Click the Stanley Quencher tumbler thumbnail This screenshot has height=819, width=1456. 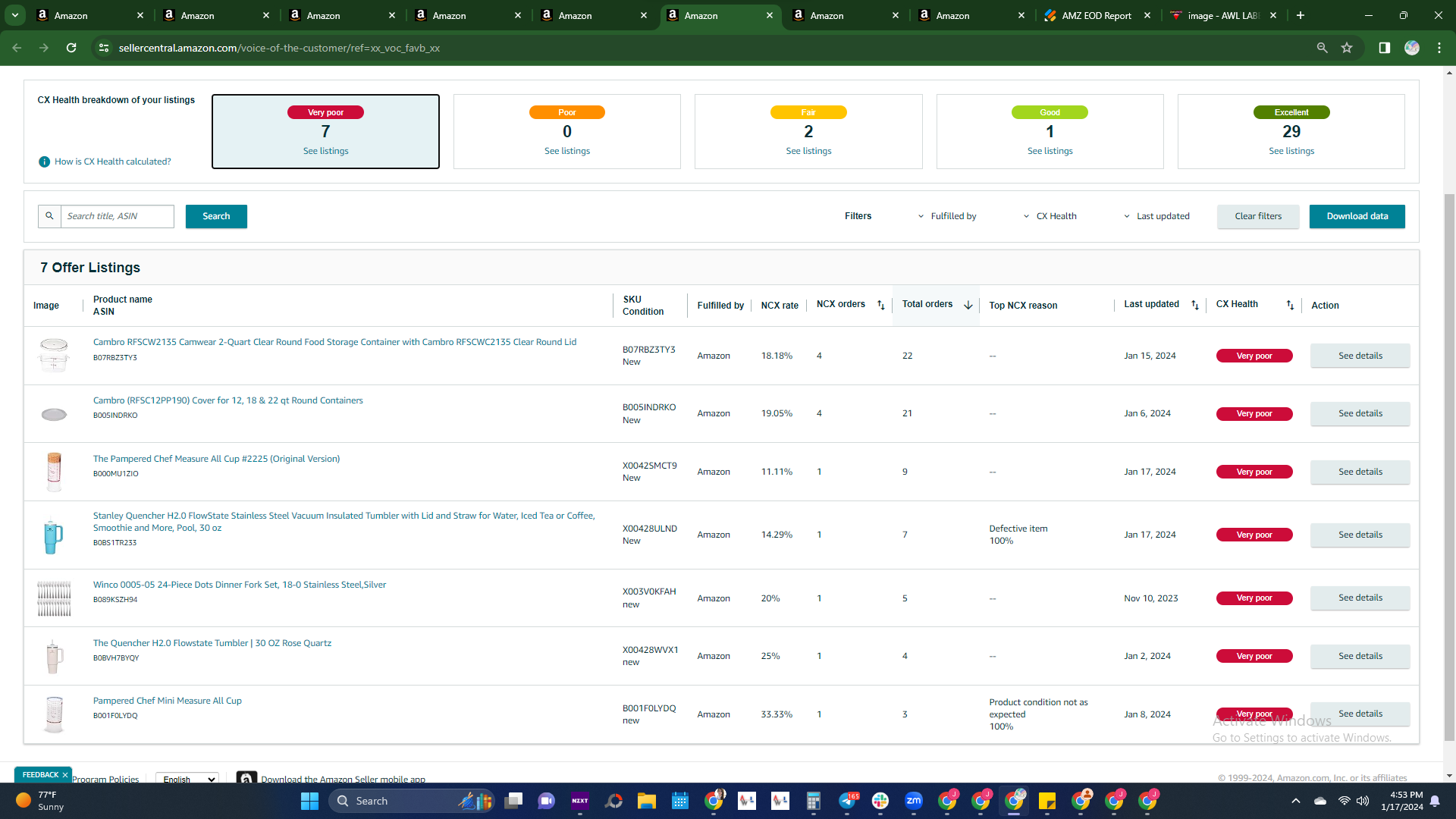point(53,536)
